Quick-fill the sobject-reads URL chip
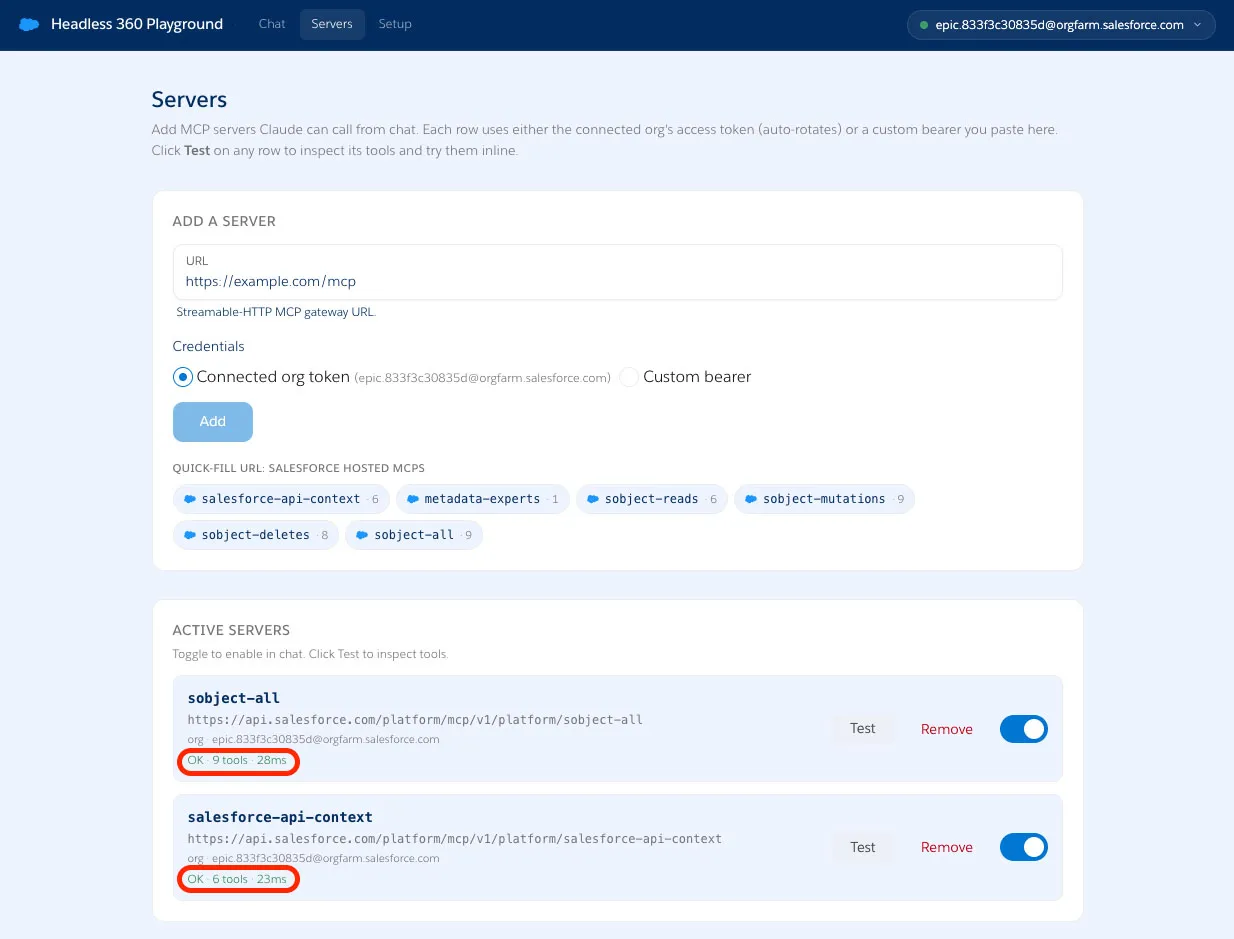The image size is (1234, 939). 652,499
